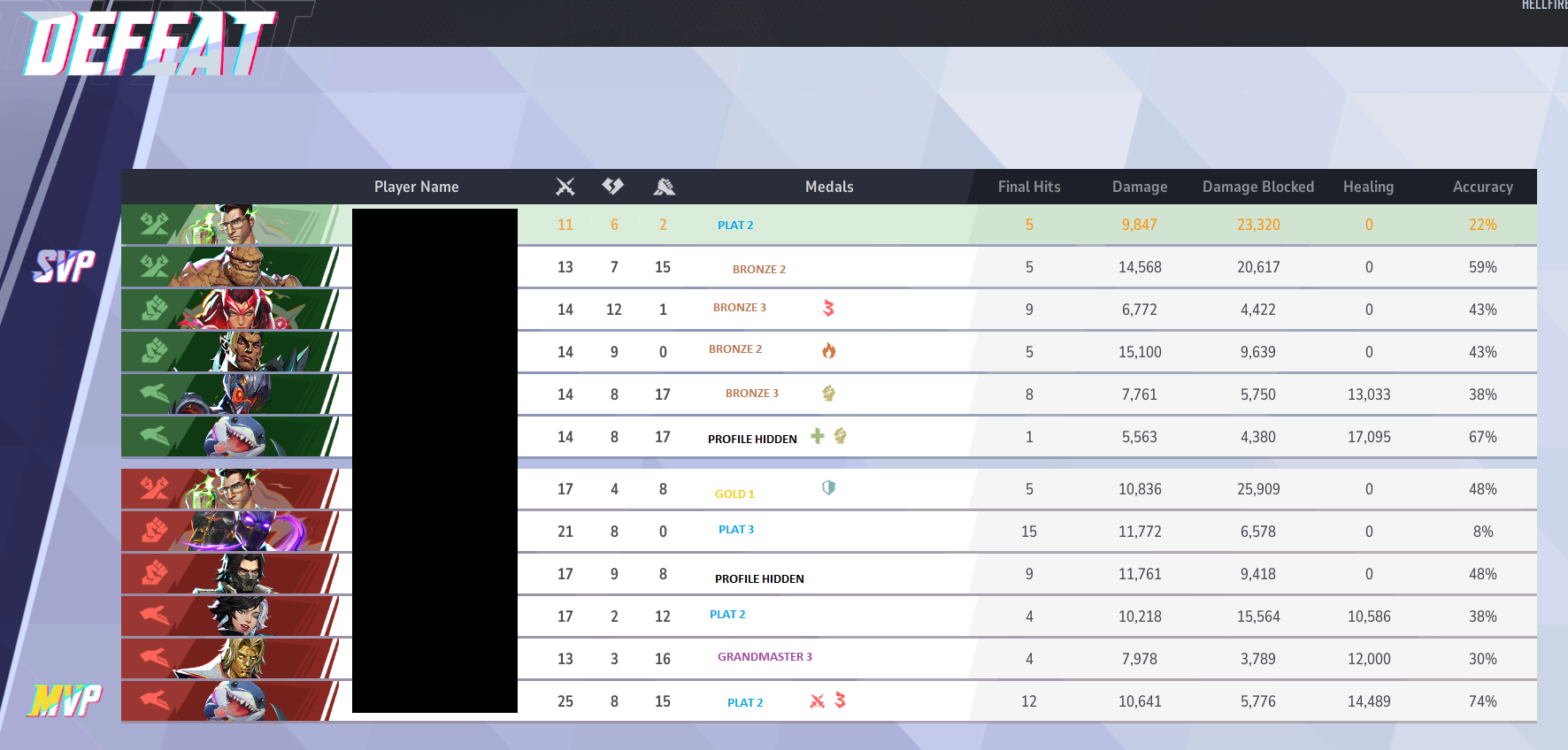Select the role icon in the 5,563 damage row
The height and width of the screenshot is (750, 1568).
click(x=154, y=436)
